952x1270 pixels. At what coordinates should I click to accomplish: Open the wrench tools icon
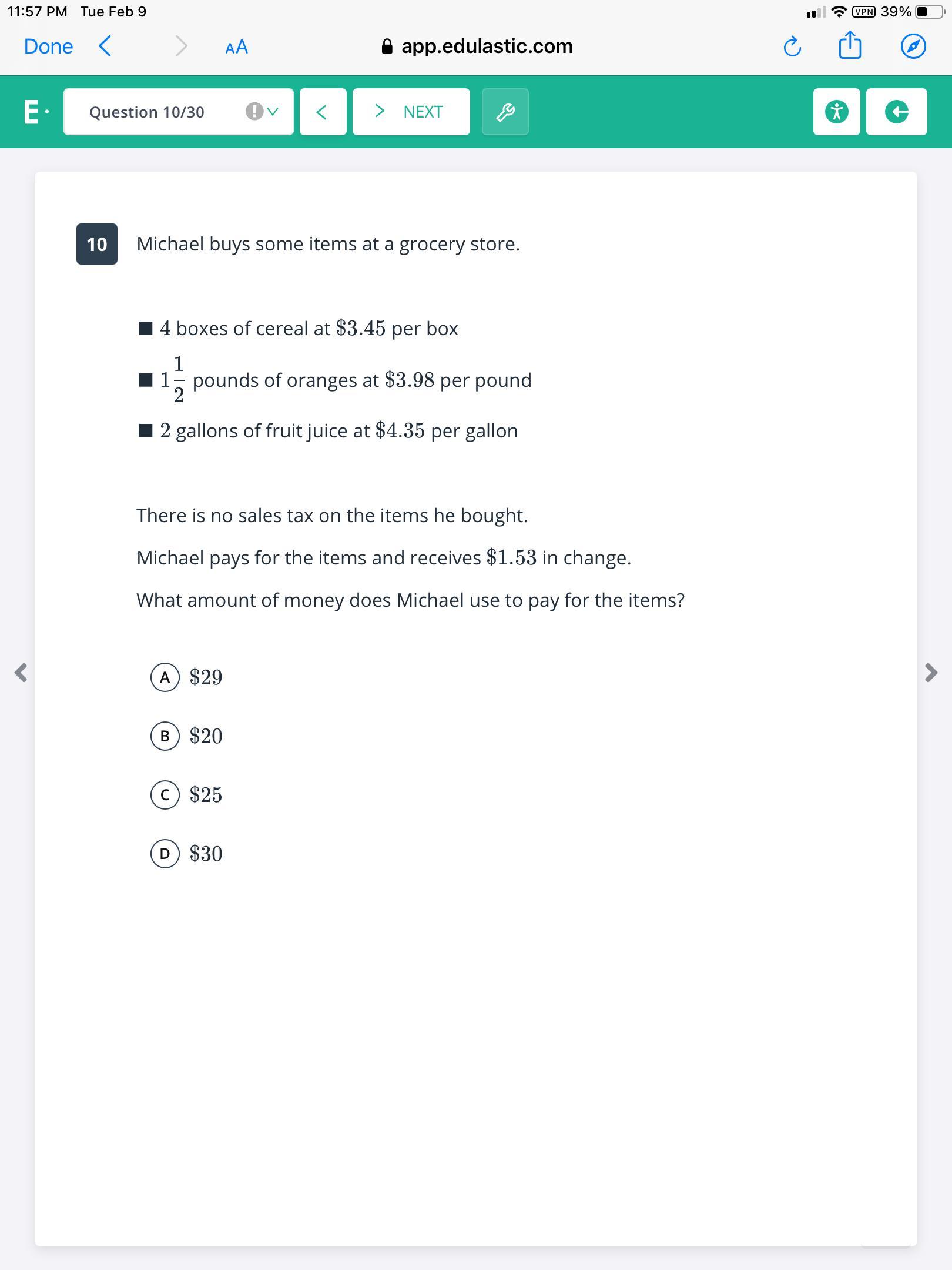(x=505, y=112)
